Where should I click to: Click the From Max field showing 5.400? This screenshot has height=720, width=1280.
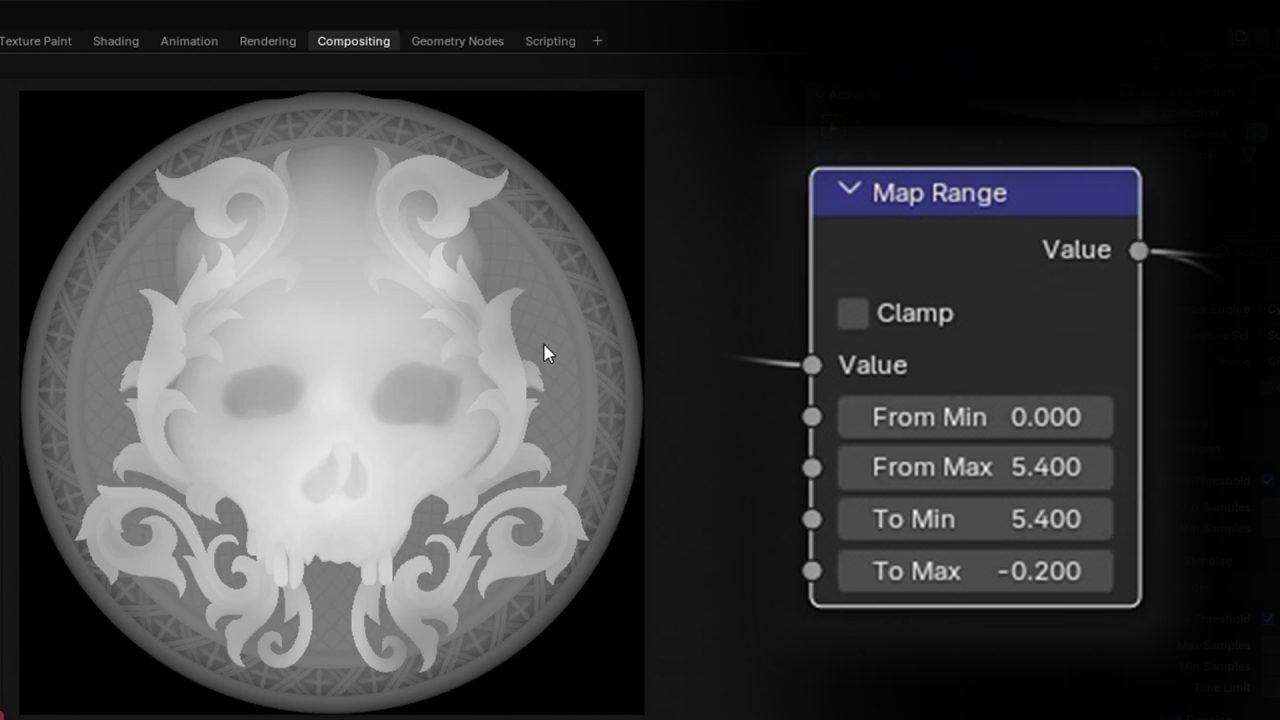point(975,468)
